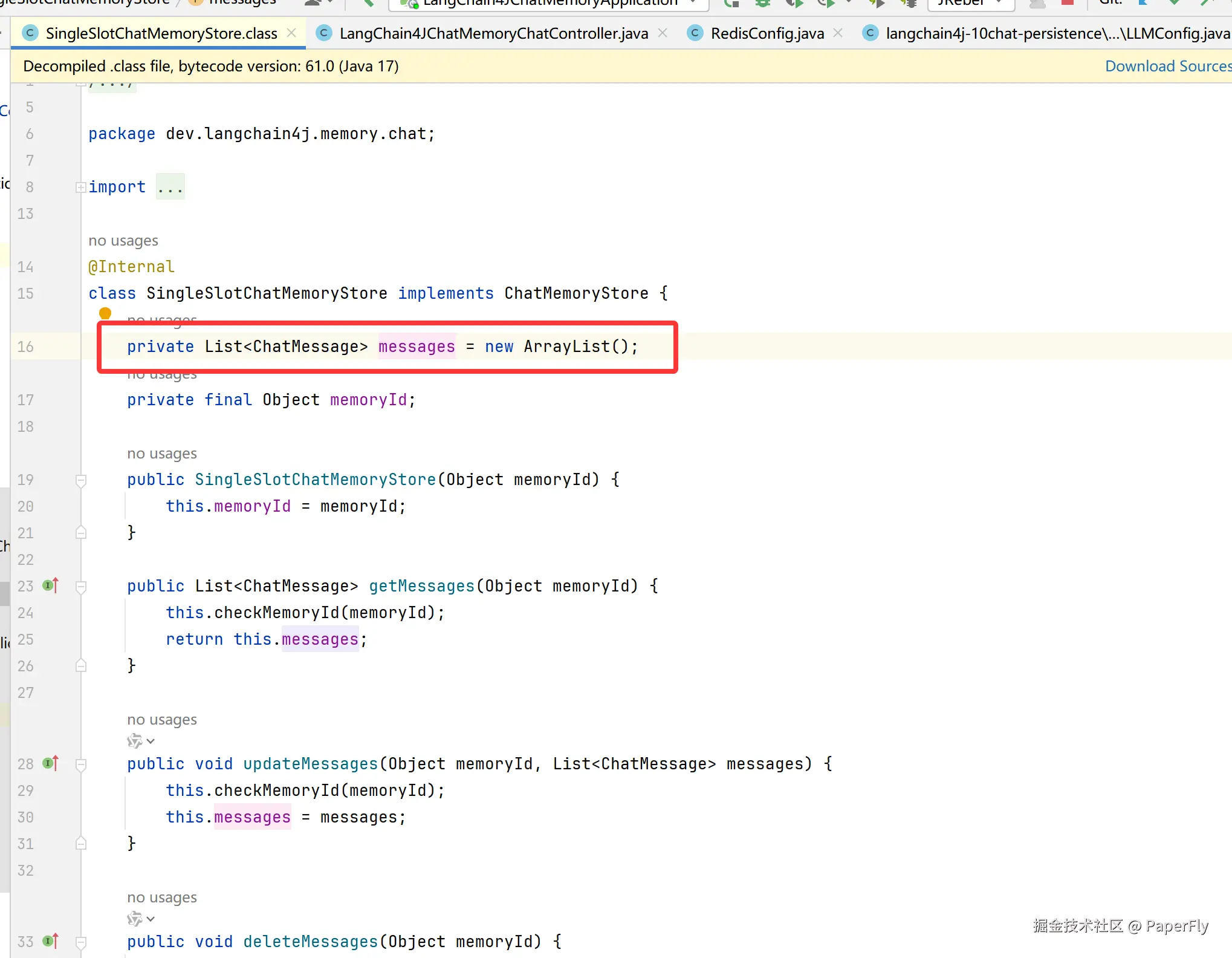Viewport: 1232px width, 958px height.
Task: Collapse the getMessages method fold at line 23
Action: coord(81,587)
